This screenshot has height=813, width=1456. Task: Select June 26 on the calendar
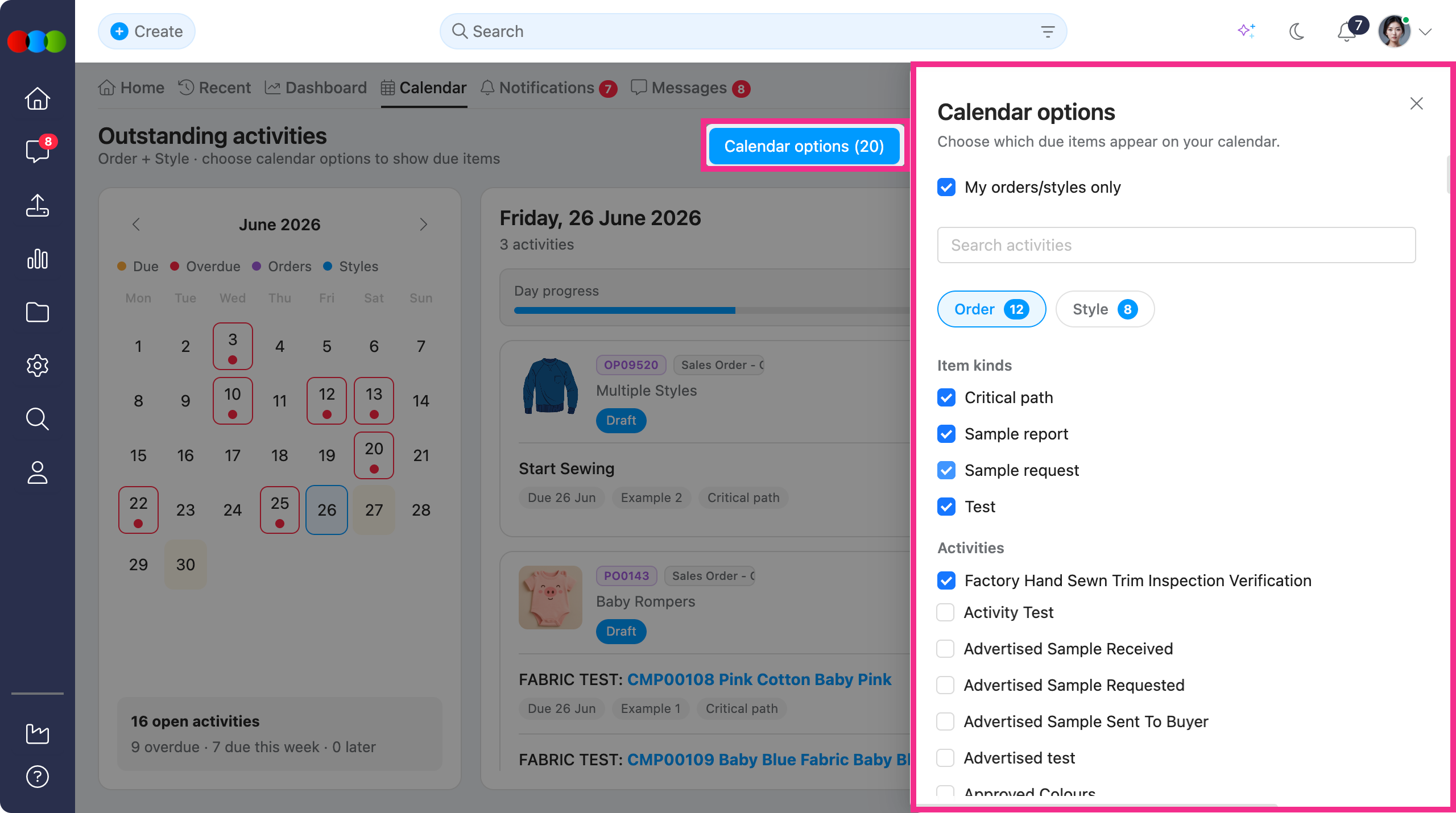point(326,510)
